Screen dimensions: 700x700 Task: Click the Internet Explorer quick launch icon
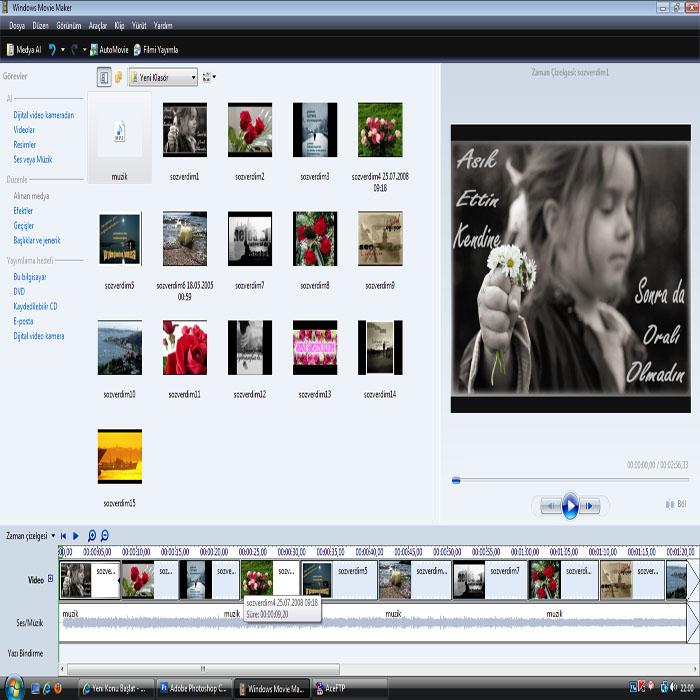click(46, 688)
